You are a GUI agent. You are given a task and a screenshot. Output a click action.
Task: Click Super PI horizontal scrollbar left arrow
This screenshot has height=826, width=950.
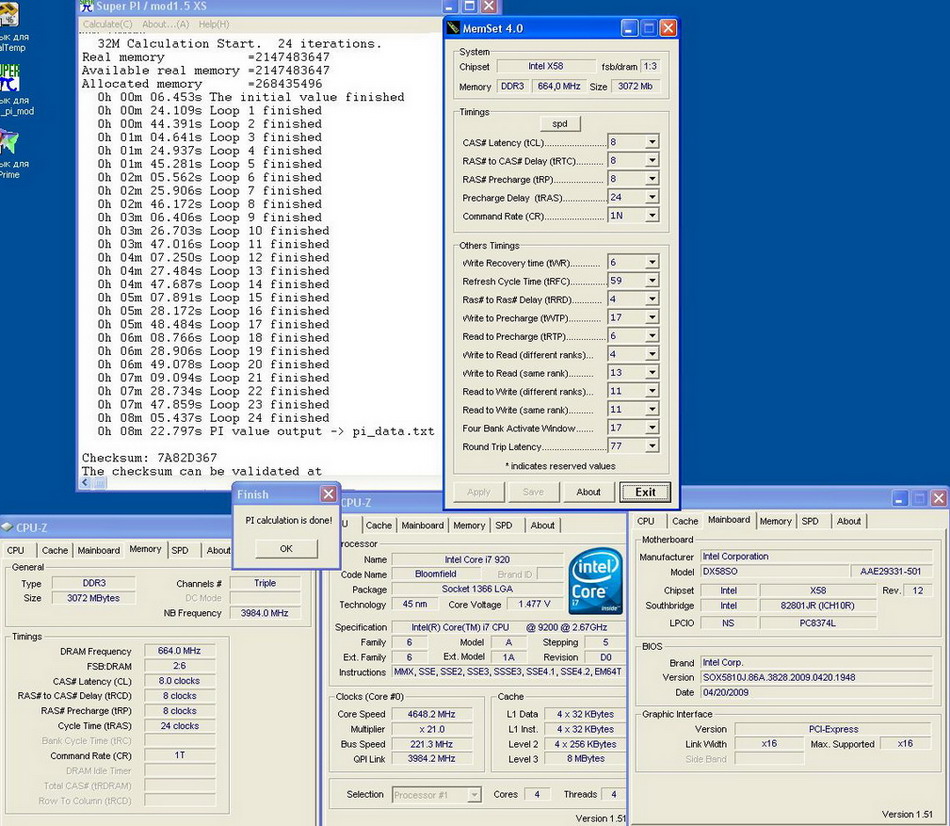coord(85,483)
